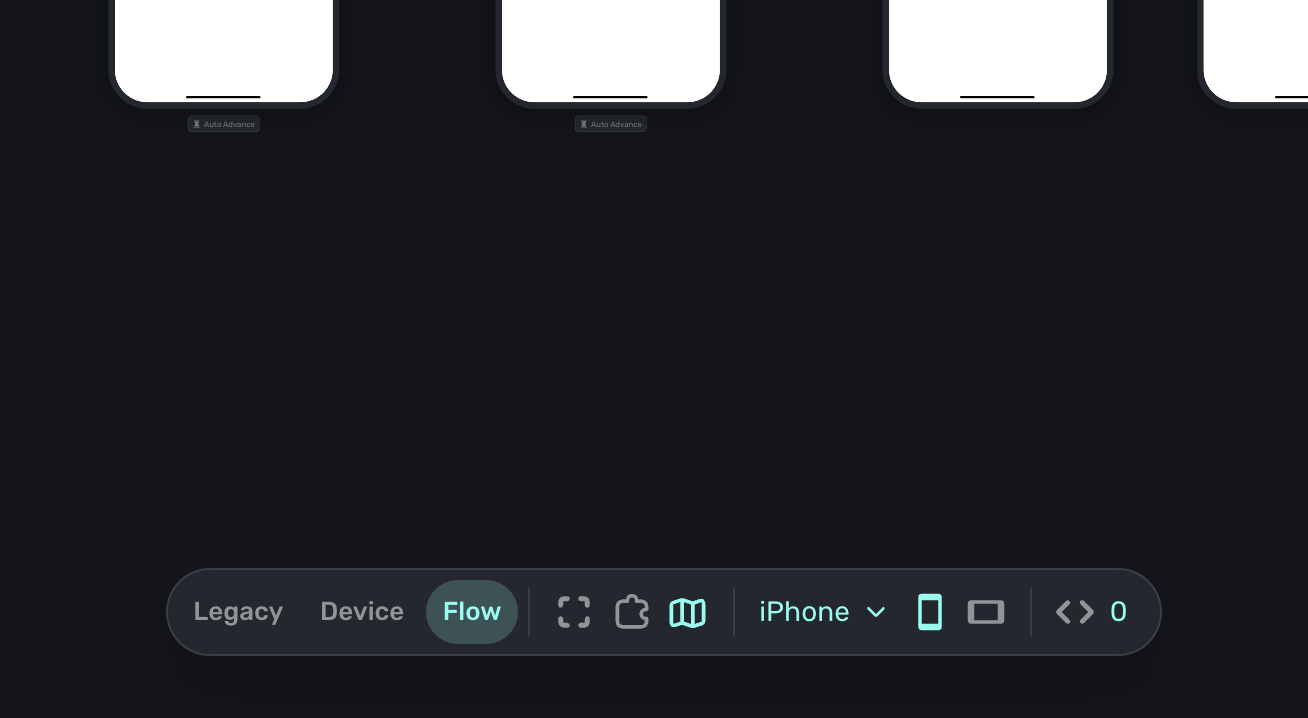The image size is (1308, 718).
Task: Click the home indicator bar on third phone
Action: coord(997,97)
